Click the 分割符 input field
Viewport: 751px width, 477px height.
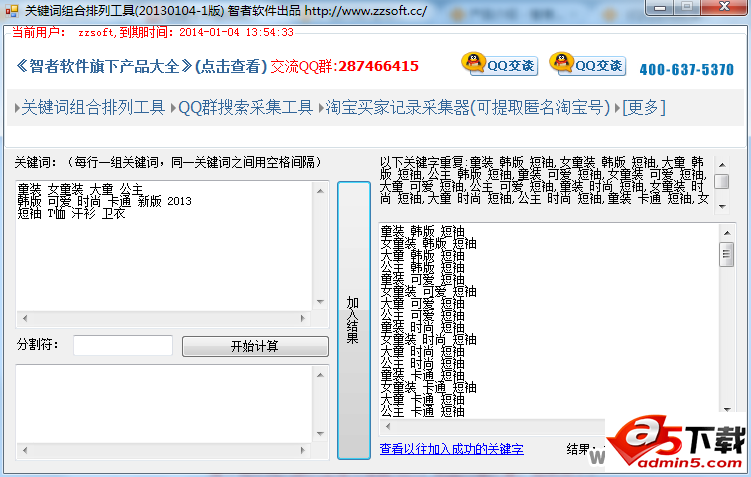[x=123, y=345]
